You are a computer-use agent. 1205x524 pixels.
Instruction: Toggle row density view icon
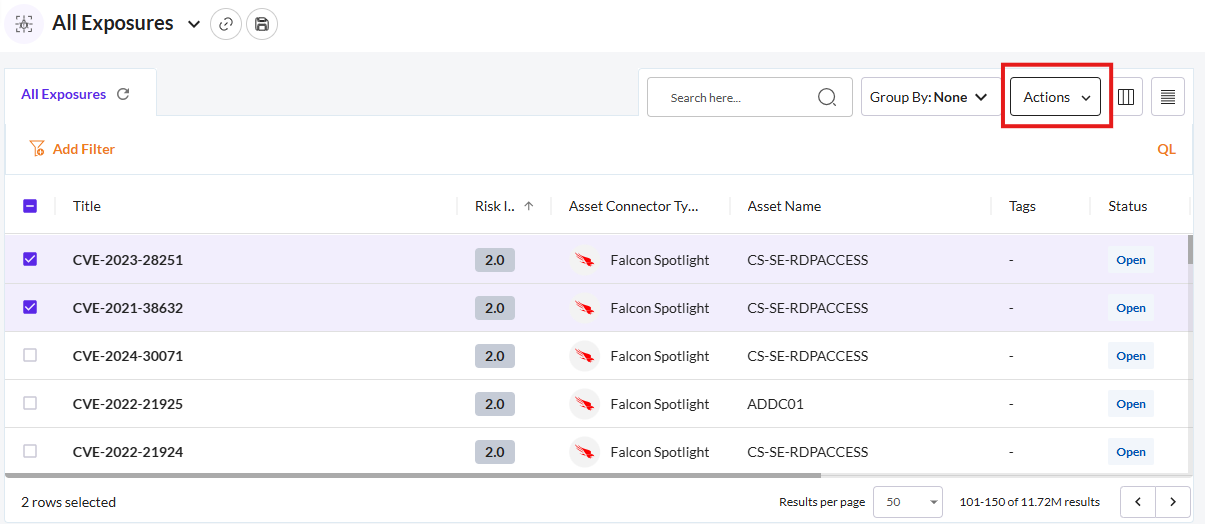click(x=1168, y=97)
